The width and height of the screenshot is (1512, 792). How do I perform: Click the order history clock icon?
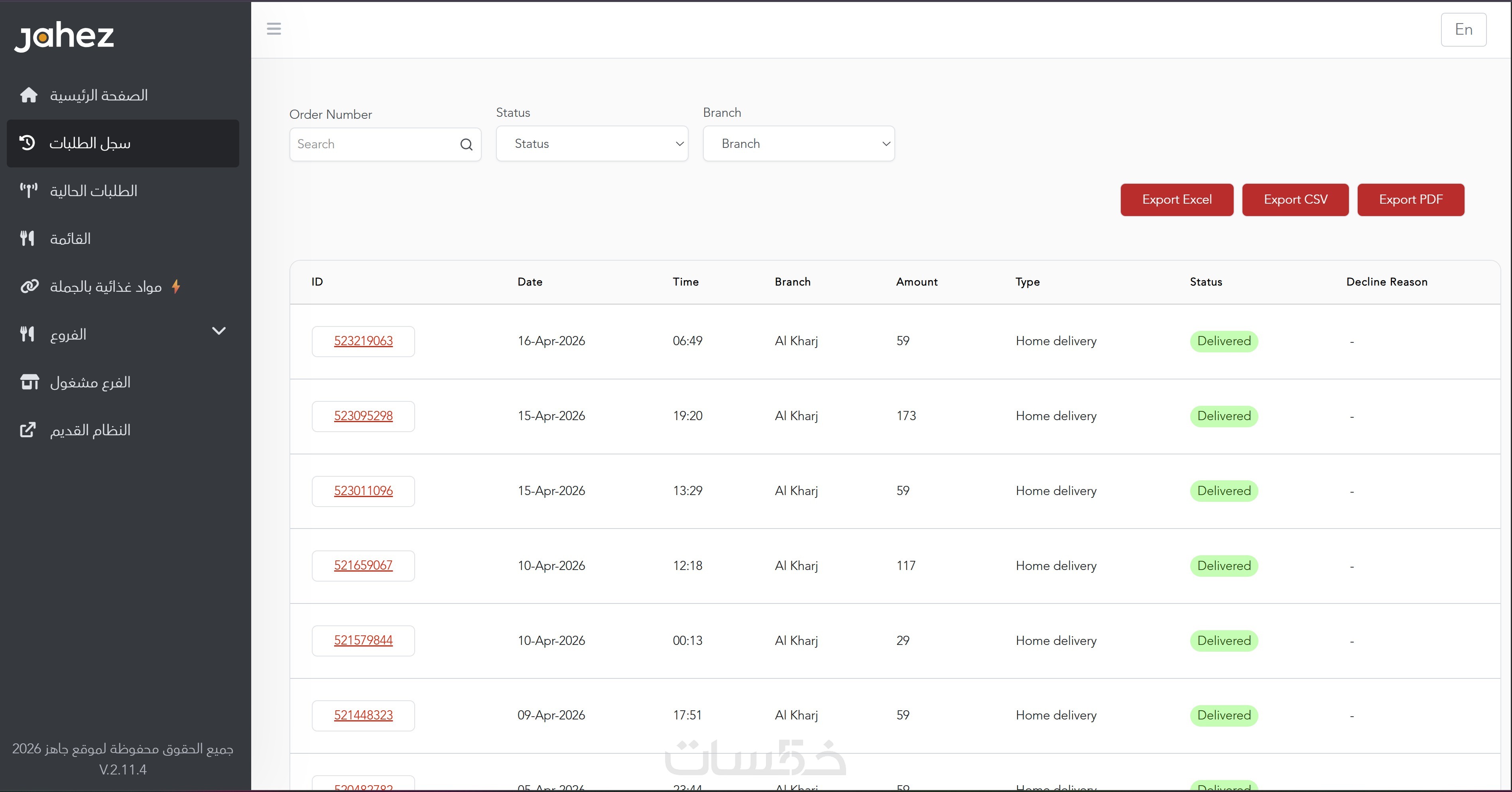[x=27, y=143]
